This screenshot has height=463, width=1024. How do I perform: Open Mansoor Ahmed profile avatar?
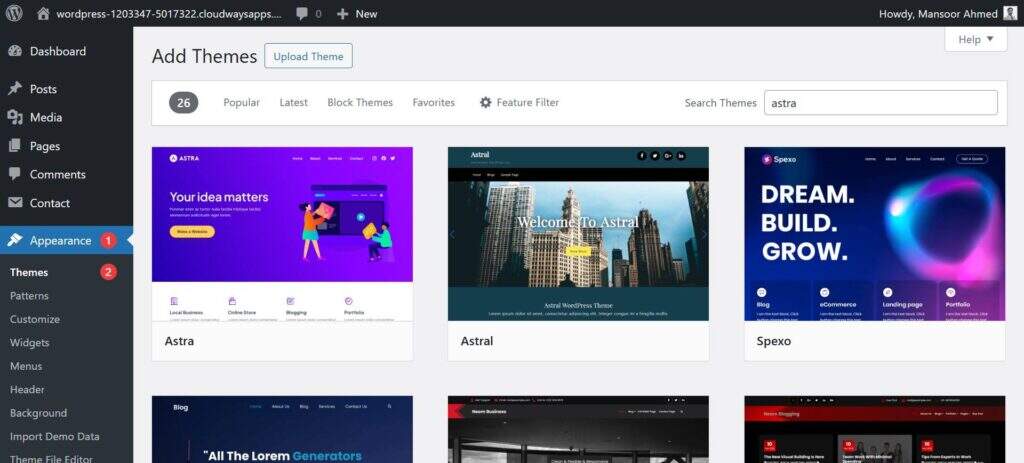(x=1010, y=13)
